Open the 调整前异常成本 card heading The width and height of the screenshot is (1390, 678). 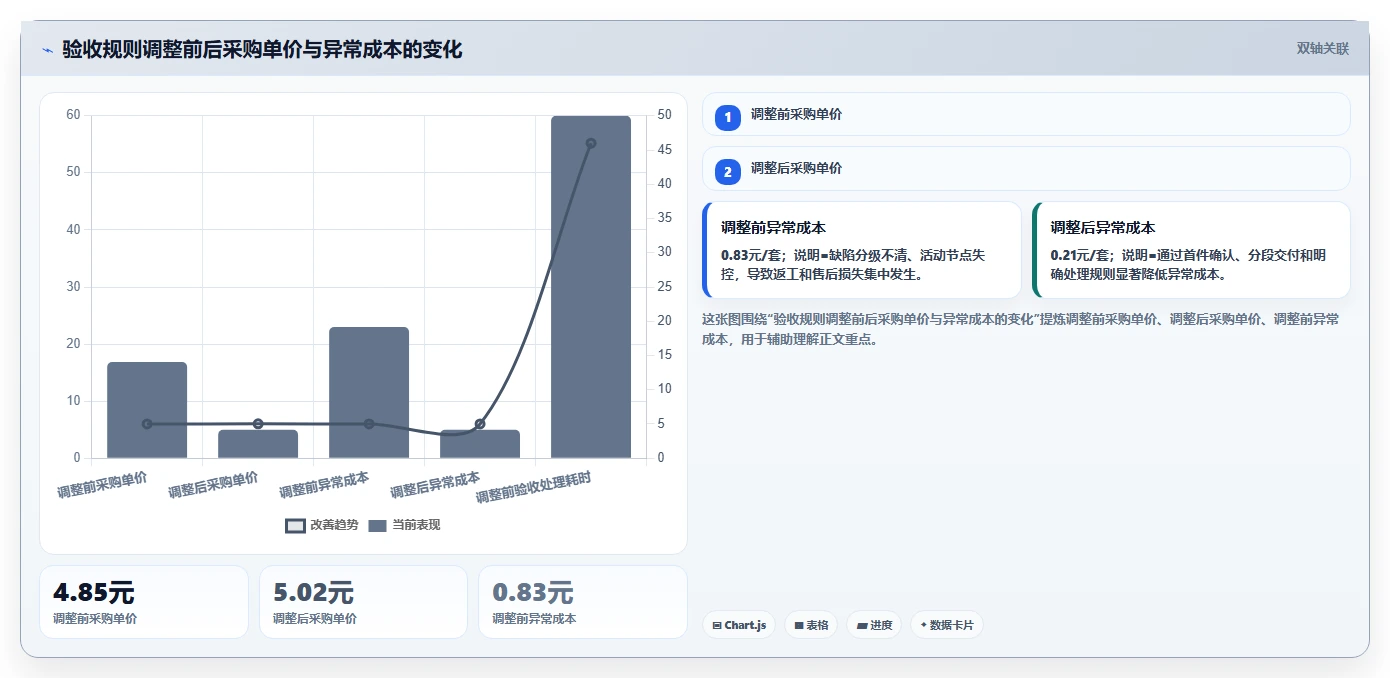coord(773,228)
